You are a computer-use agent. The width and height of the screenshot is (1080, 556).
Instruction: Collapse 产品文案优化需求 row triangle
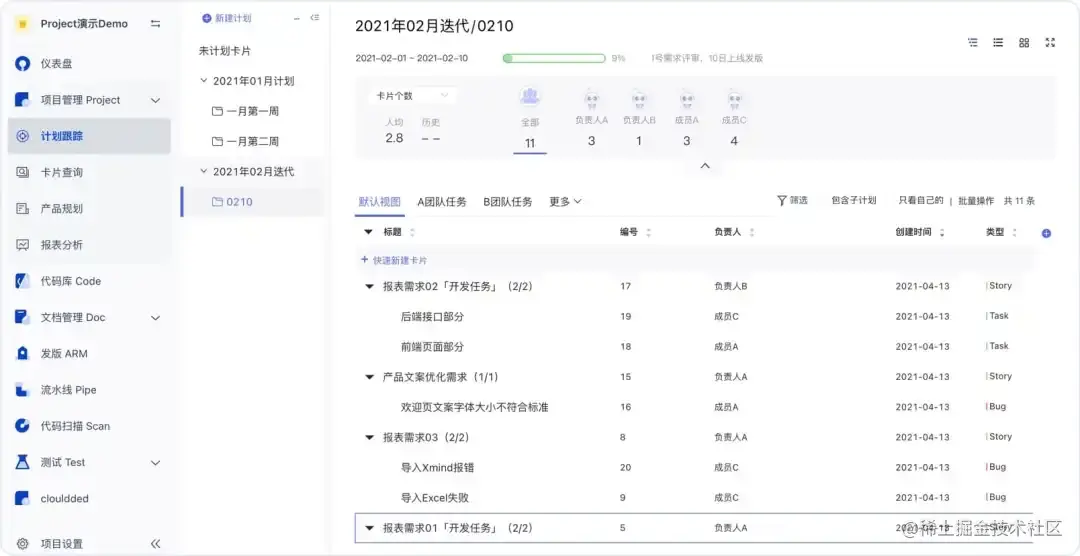coord(369,377)
